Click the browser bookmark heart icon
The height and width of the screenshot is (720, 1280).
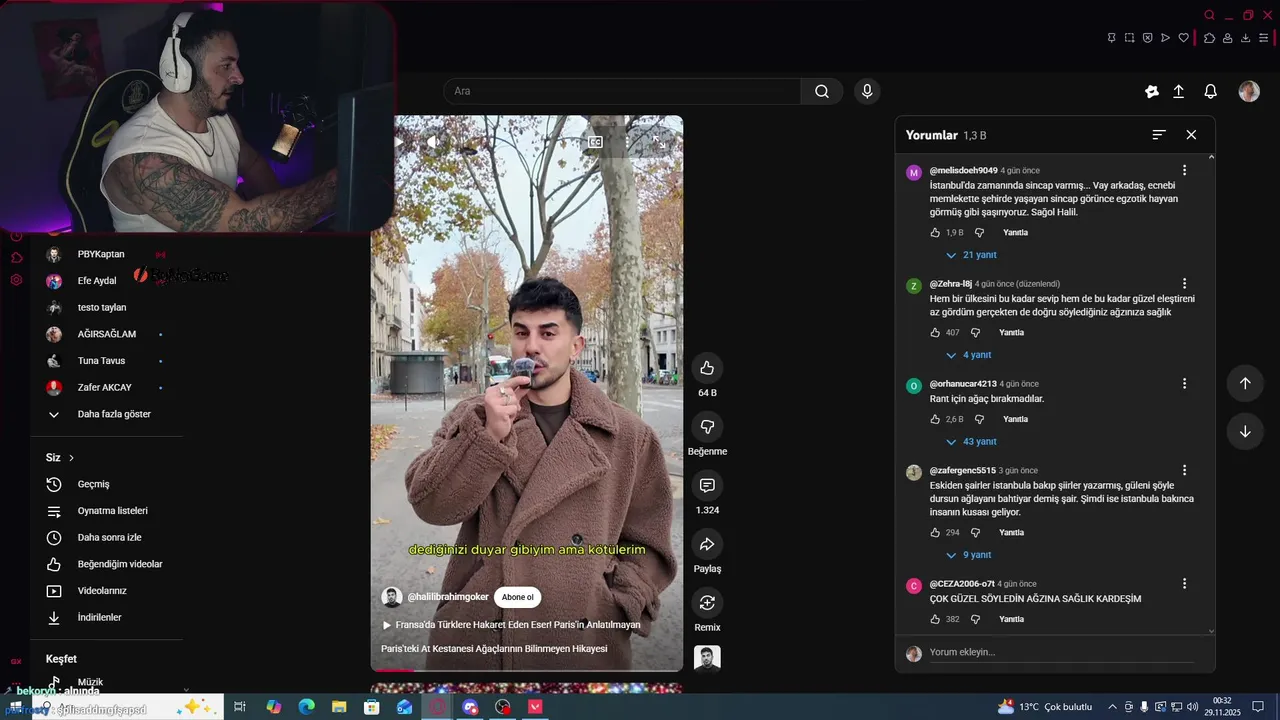(x=1184, y=38)
